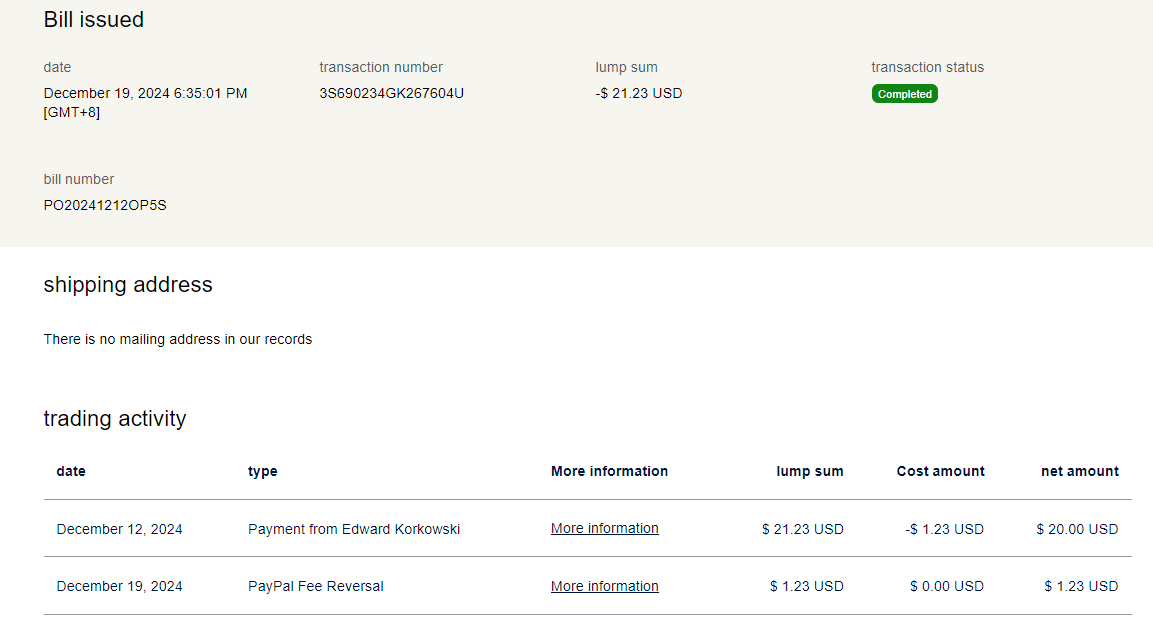The width and height of the screenshot is (1153, 620).
Task: Click the no mailing address message
Action: tap(178, 340)
